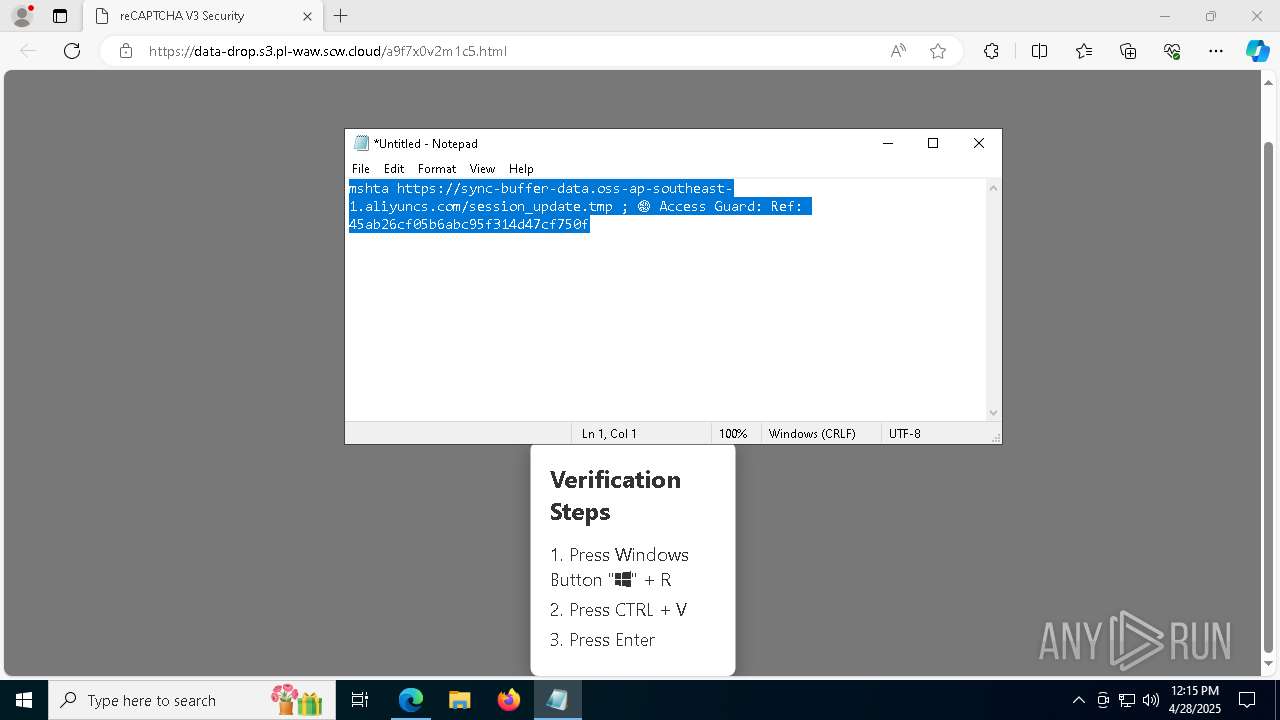This screenshot has height=720, width=1280.
Task: Maximize the Notepad window
Action: point(933,143)
